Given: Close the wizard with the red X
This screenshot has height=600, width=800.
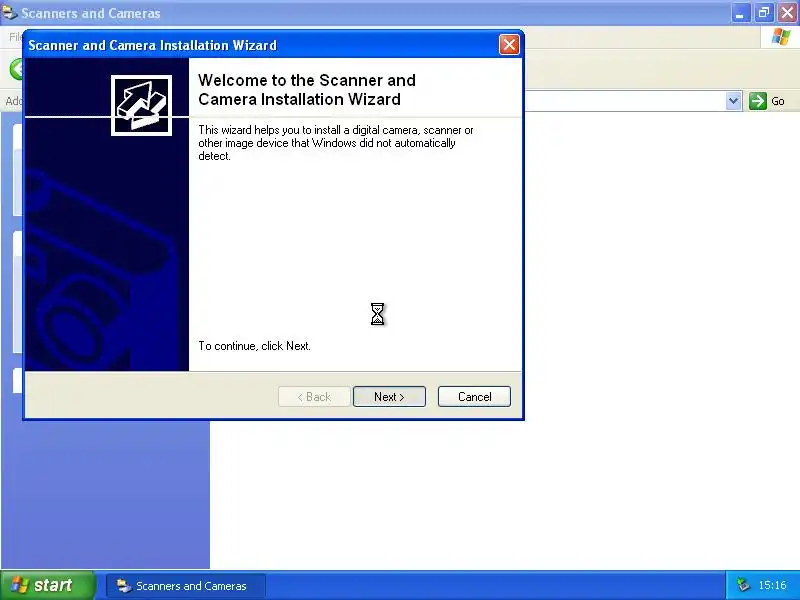Looking at the screenshot, I should (509, 45).
